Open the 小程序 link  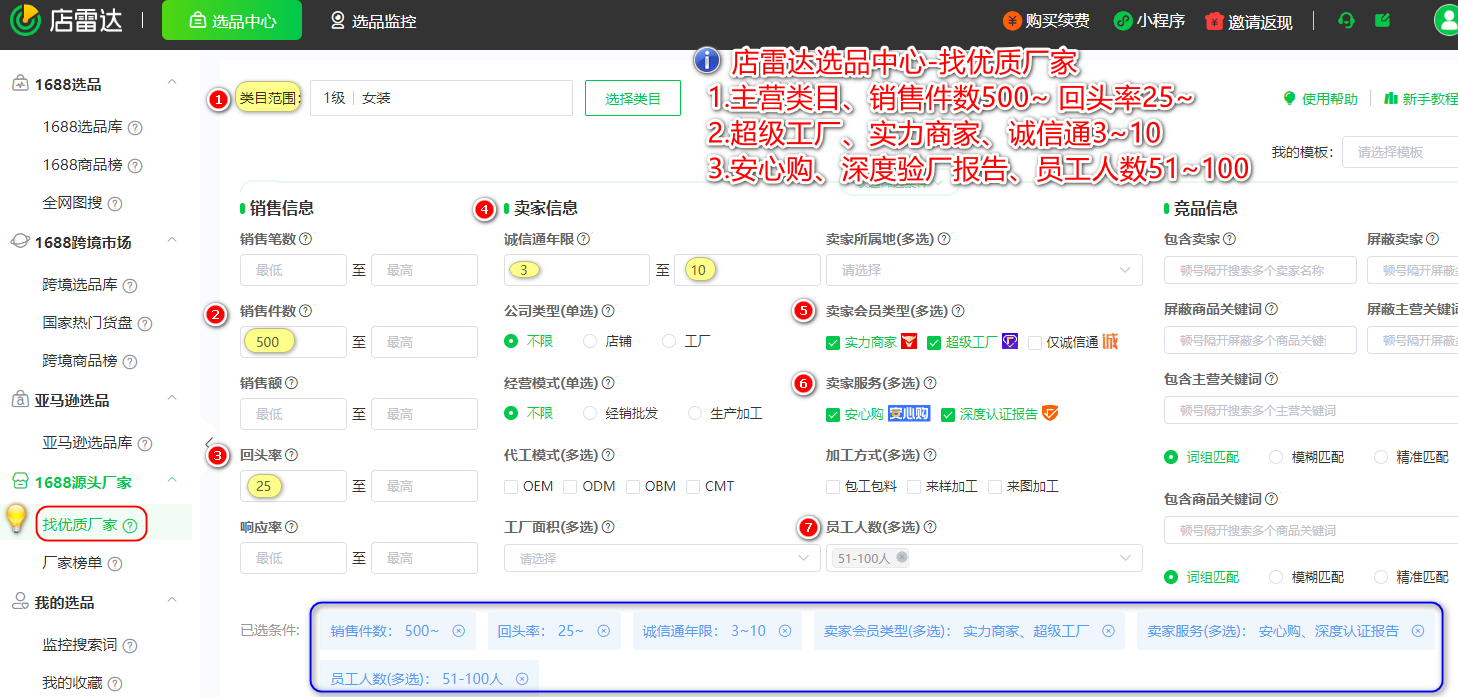pos(1150,20)
